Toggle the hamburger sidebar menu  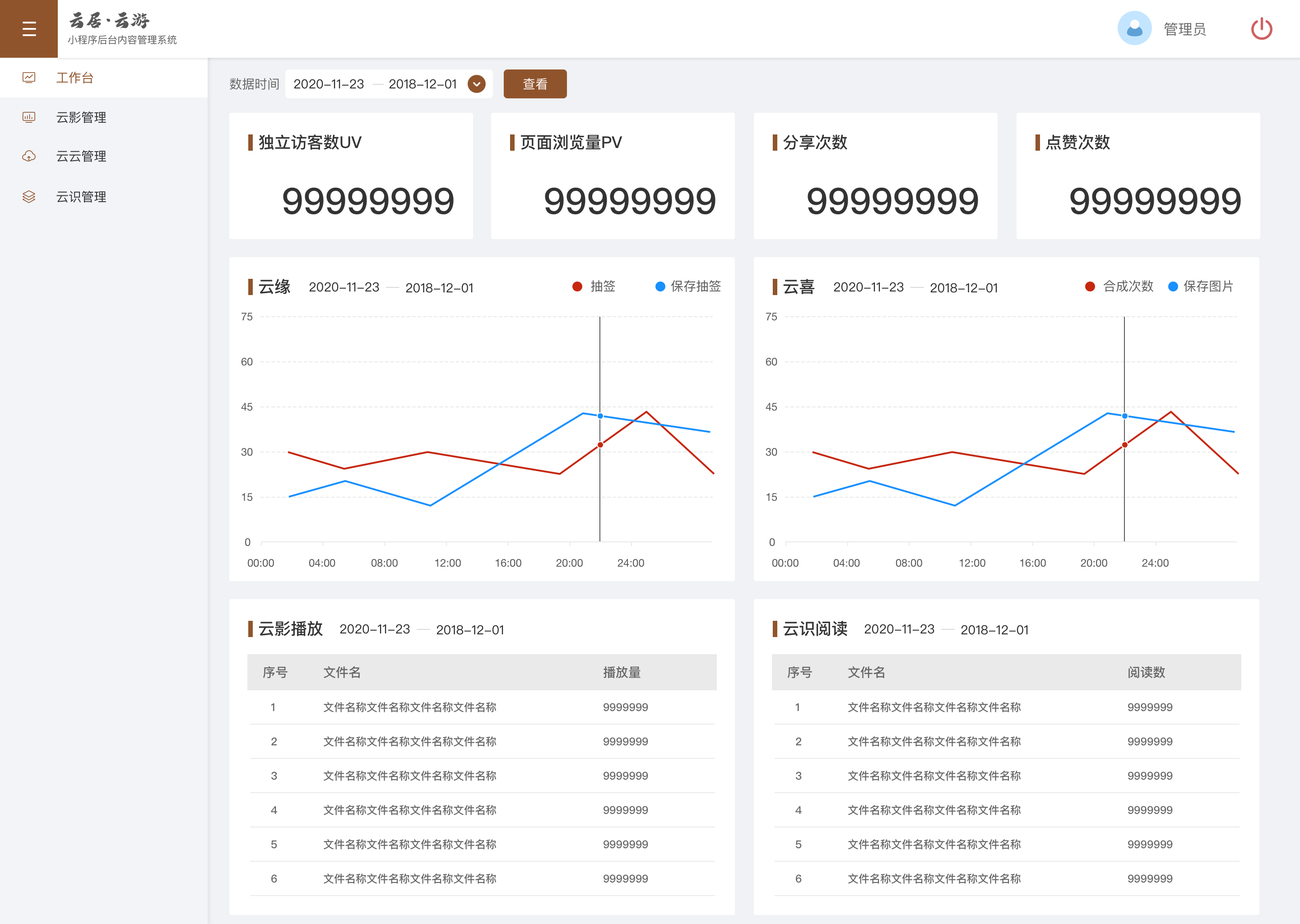tap(29, 28)
